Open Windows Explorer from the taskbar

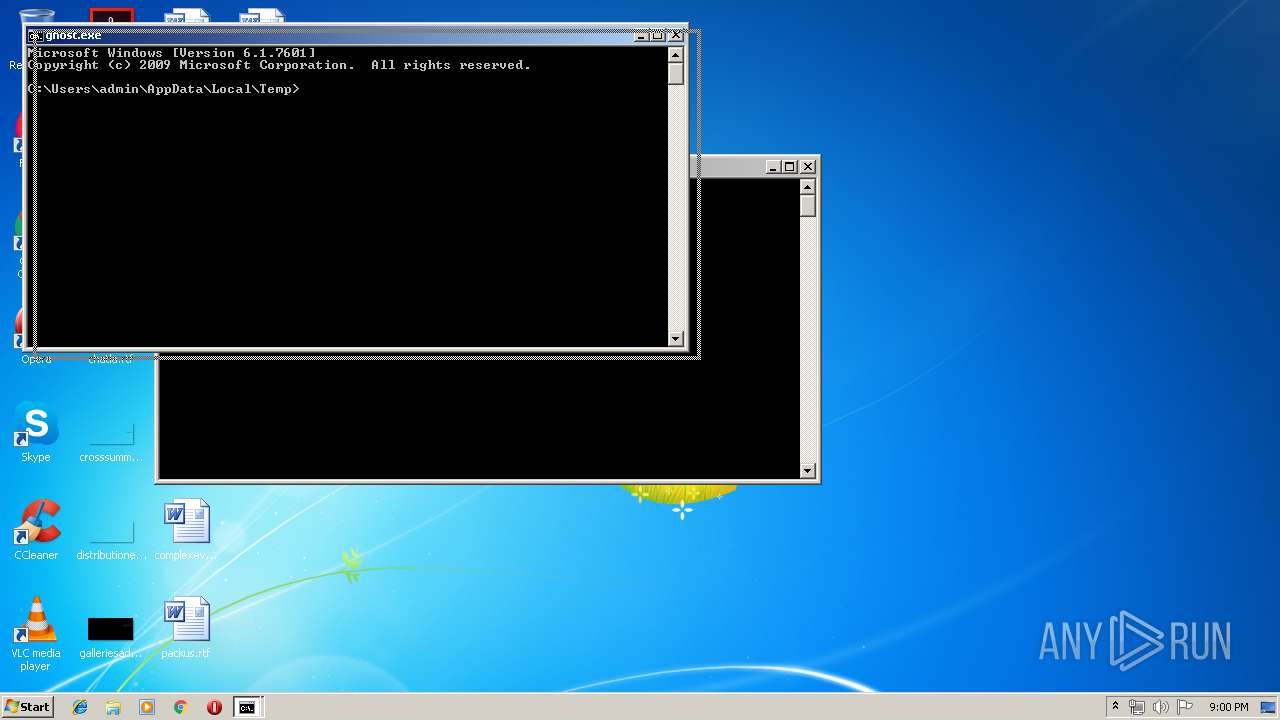113,707
